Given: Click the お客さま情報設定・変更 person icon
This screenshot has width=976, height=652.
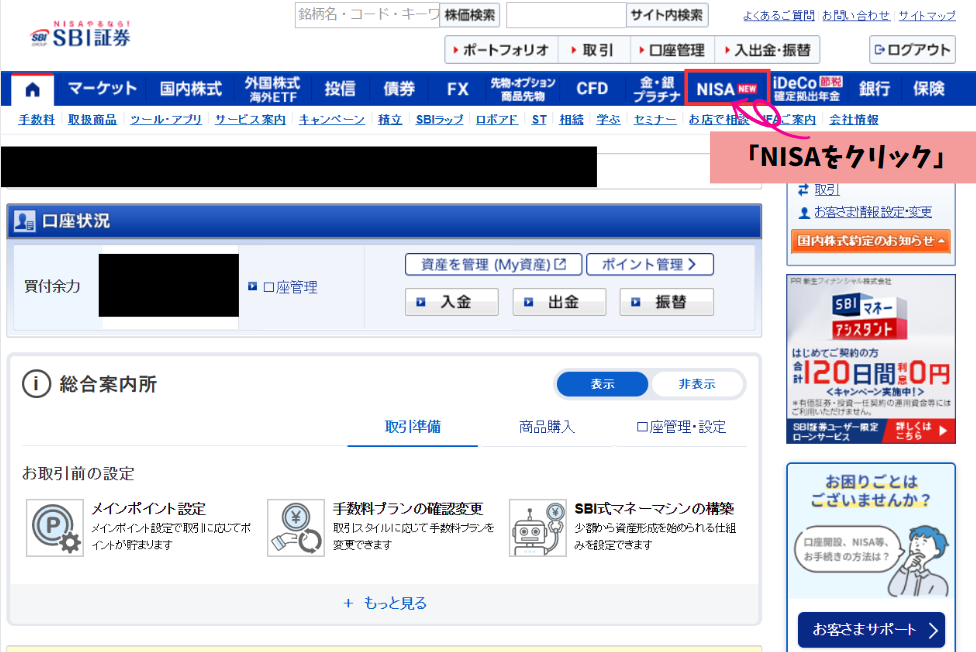Looking at the screenshot, I should pos(804,212).
